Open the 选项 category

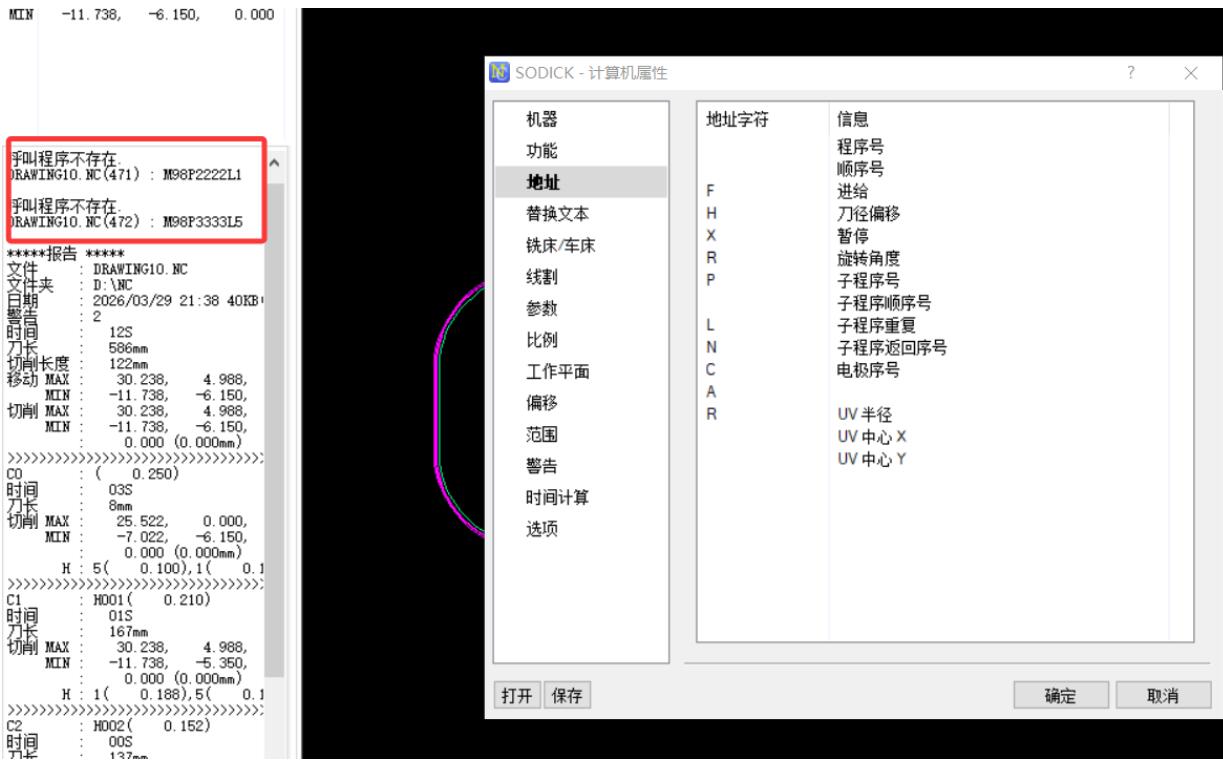click(542, 529)
